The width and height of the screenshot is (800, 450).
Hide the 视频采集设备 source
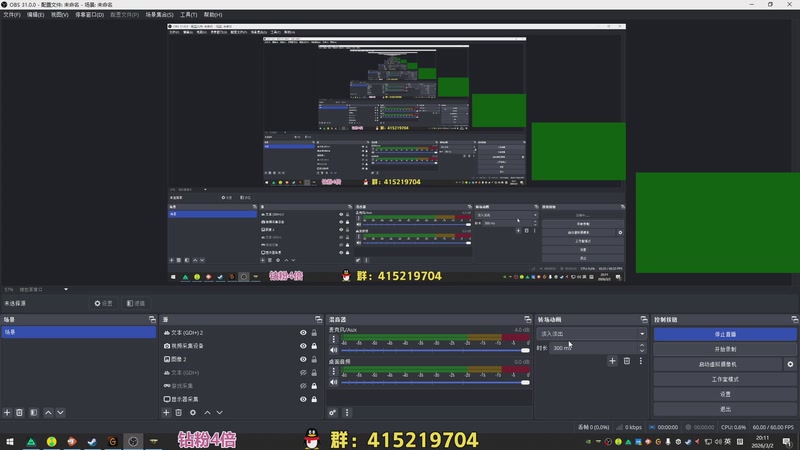coord(303,346)
